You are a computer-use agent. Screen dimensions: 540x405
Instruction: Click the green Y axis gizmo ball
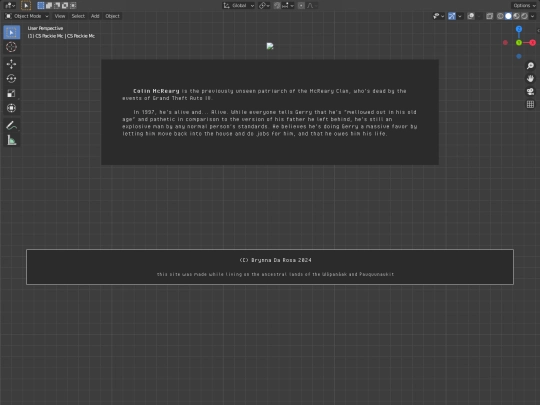(519, 43)
